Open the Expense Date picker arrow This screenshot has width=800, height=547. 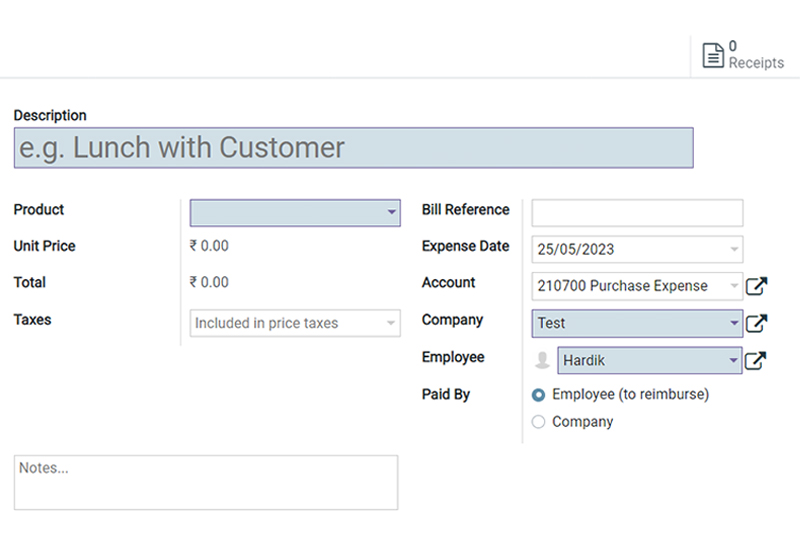[734, 250]
